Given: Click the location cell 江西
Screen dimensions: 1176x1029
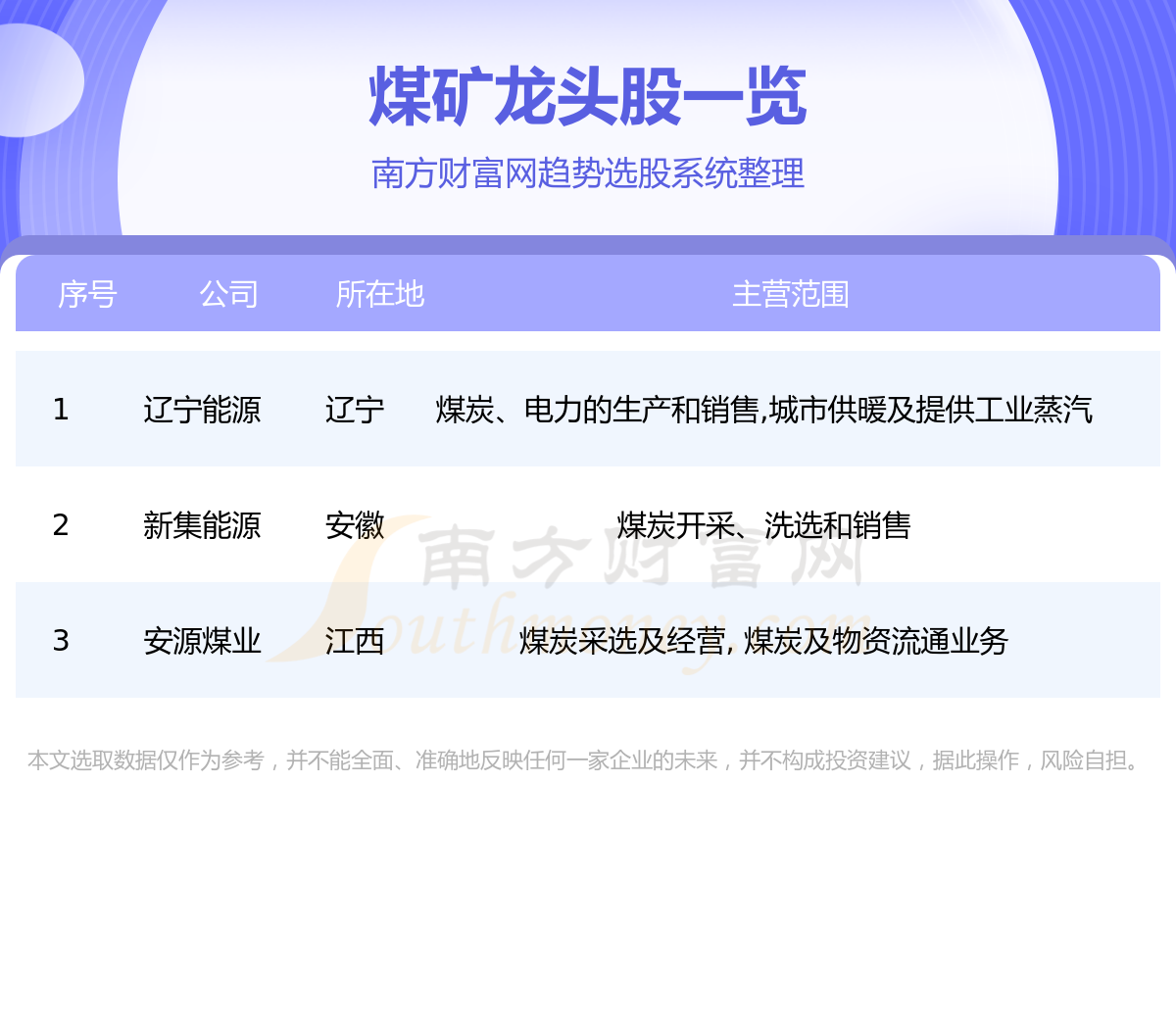Looking at the screenshot, I should pyautogui.click(x=355, y=641).
